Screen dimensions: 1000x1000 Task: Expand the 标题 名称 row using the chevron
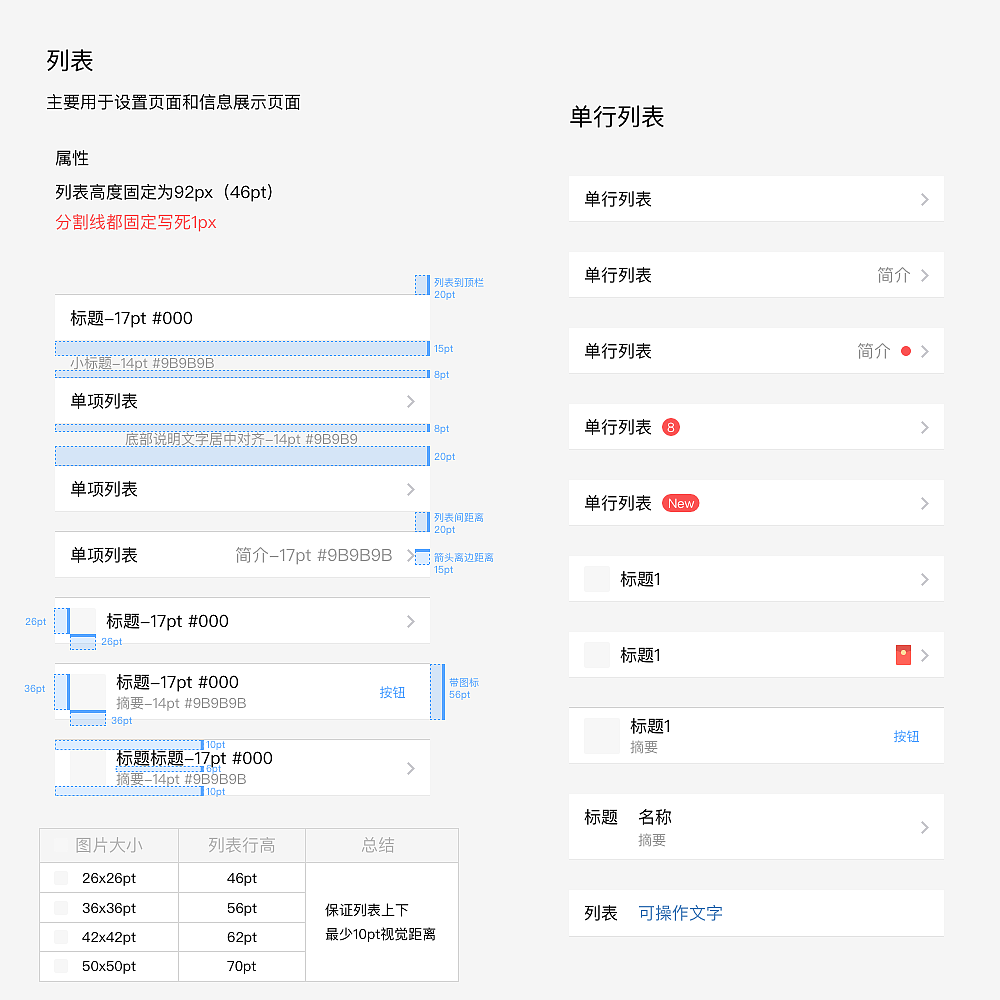coord(925,827)
